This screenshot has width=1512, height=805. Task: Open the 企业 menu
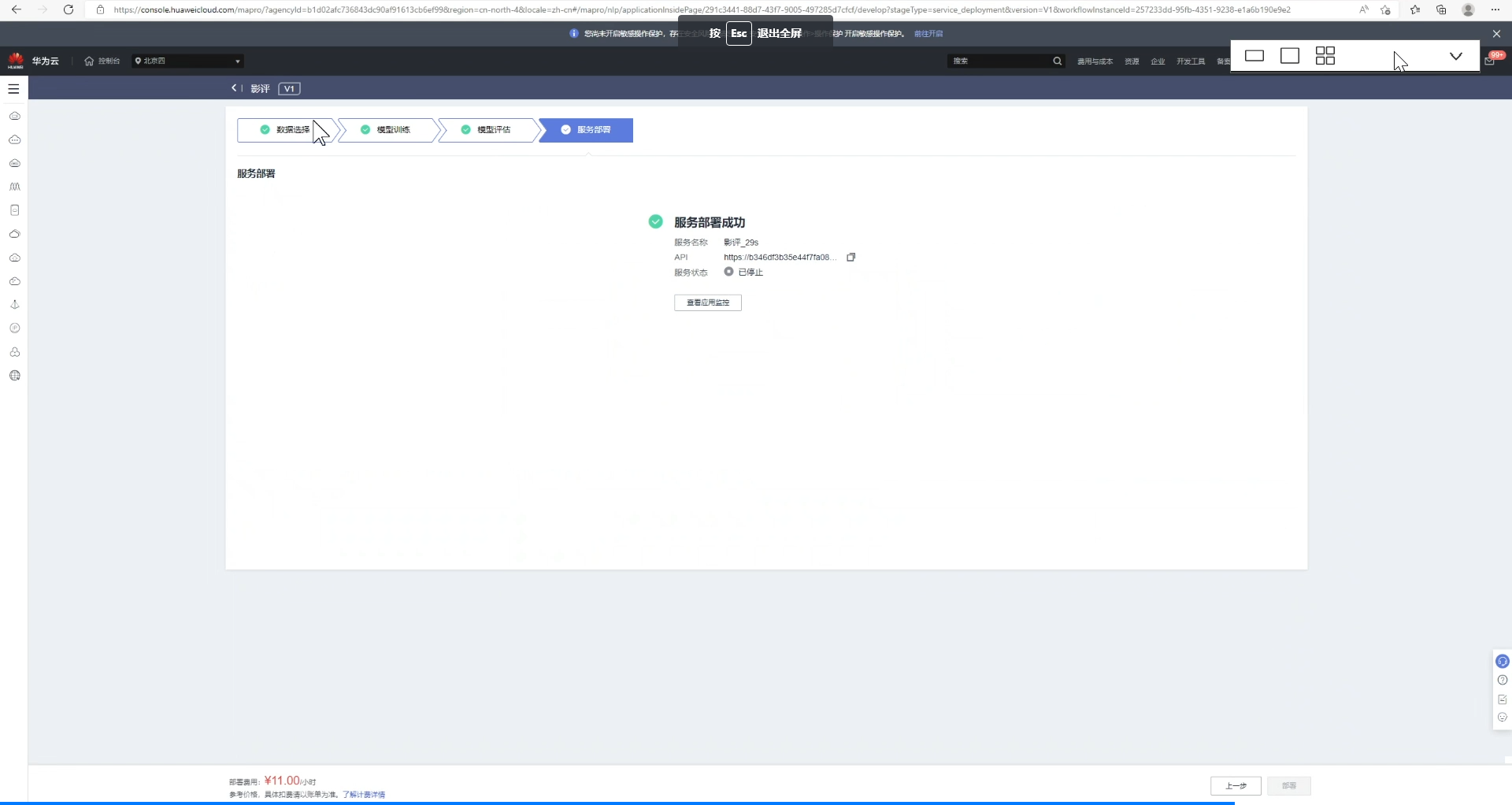tap(1158, 61)
